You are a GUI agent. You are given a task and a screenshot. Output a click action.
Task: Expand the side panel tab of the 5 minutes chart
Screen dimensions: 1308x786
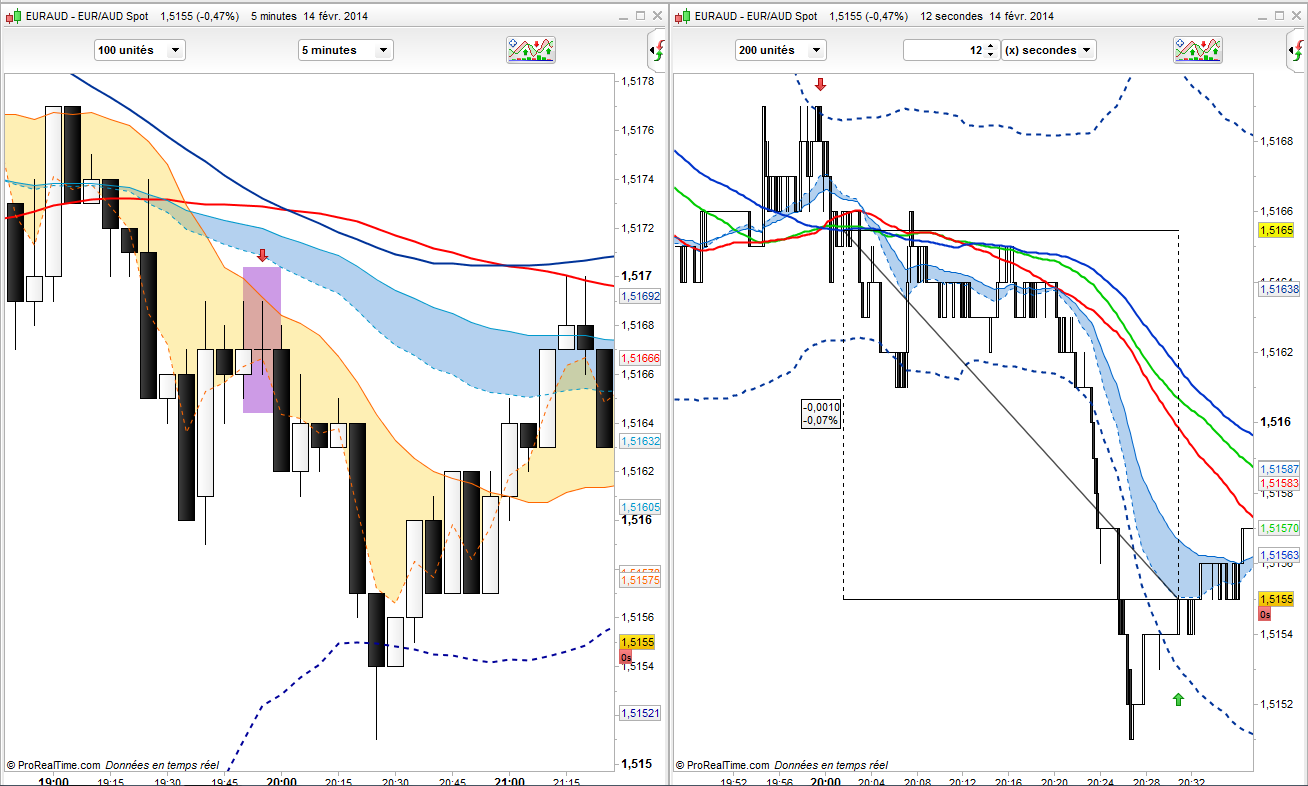[x=658, y=48]
